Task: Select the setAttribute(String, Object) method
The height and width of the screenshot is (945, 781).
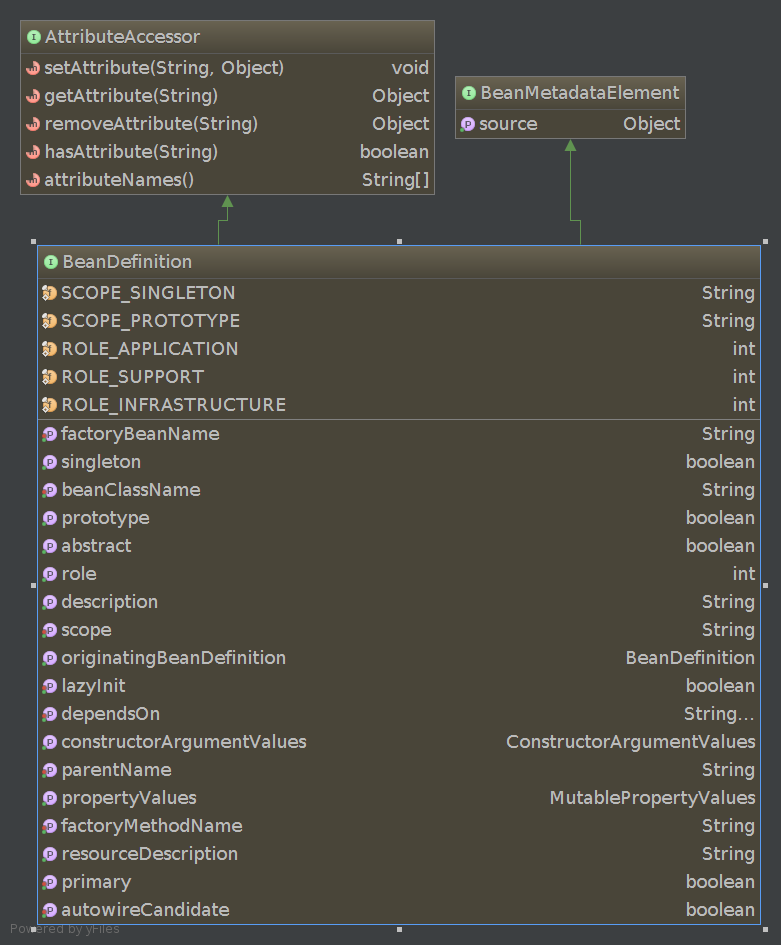Action: click(x=164, y=68)
